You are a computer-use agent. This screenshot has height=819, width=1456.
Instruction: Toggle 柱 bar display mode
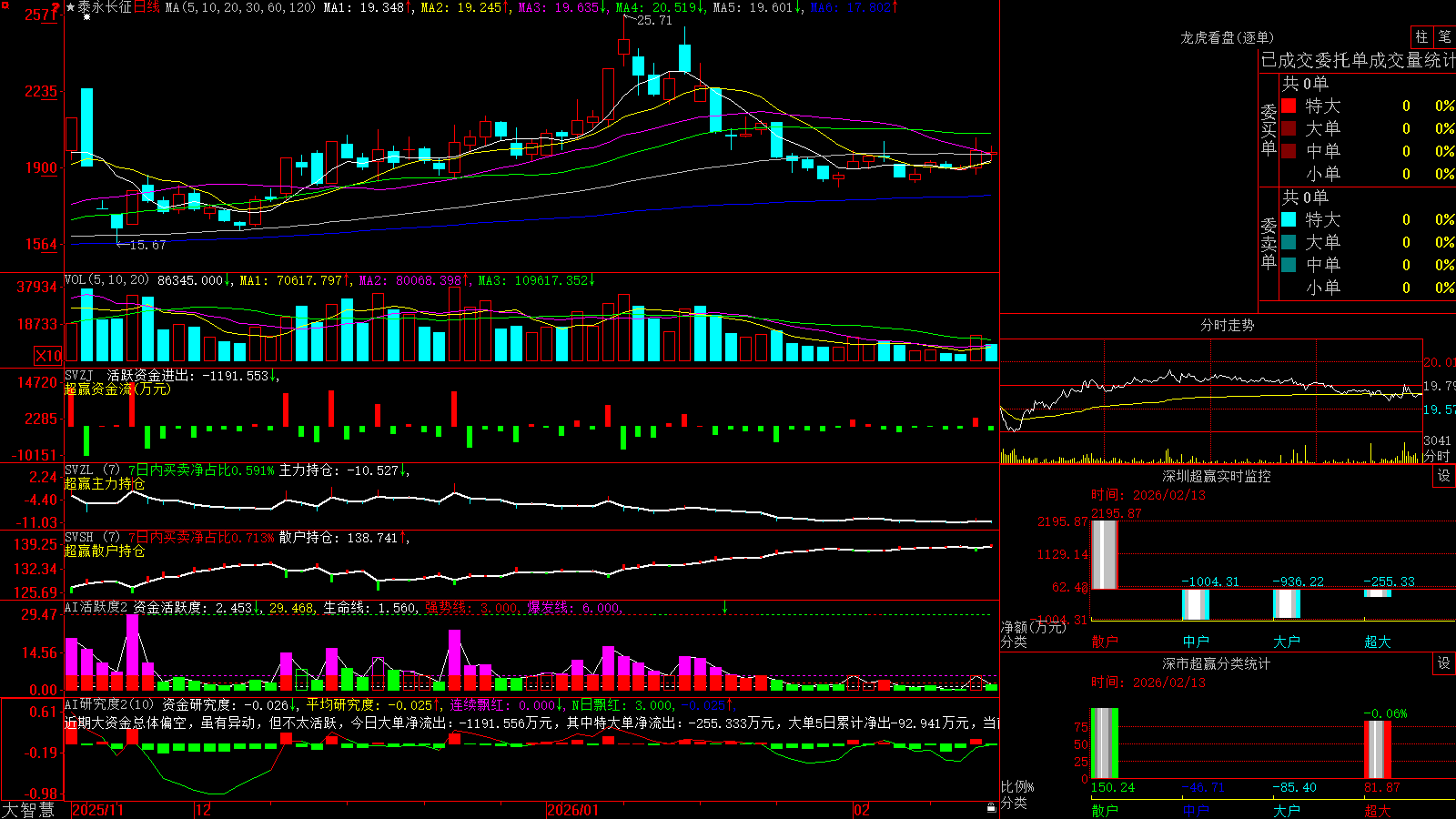[x=1421, y=36]
